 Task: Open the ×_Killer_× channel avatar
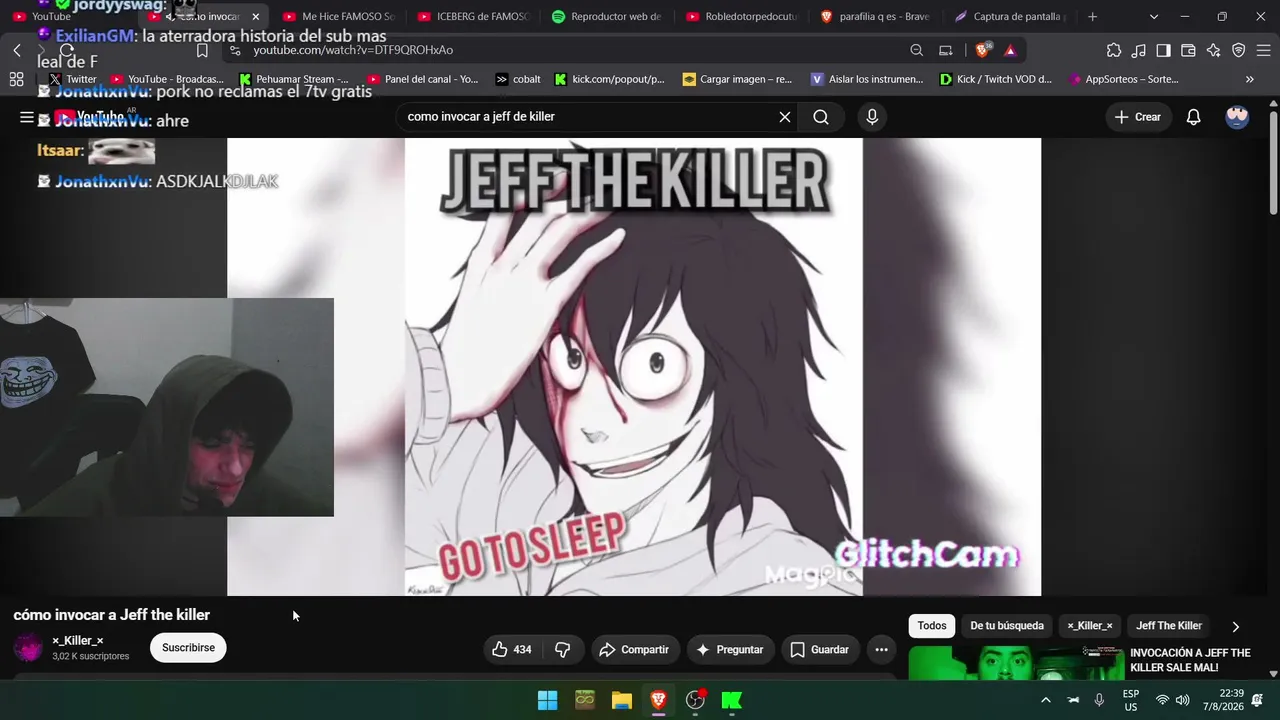[x=28, y=648]
